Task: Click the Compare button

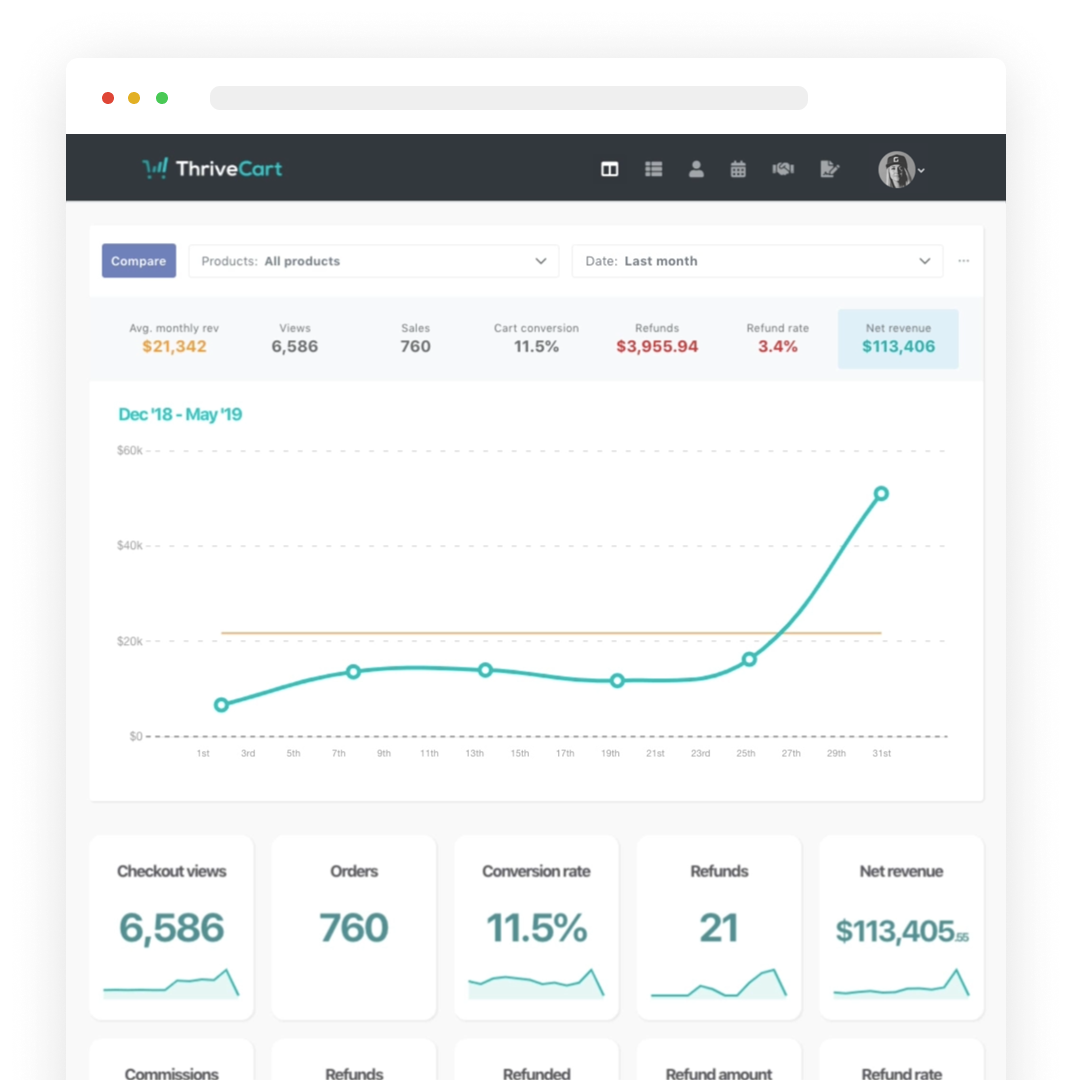Action: [139, 261]
